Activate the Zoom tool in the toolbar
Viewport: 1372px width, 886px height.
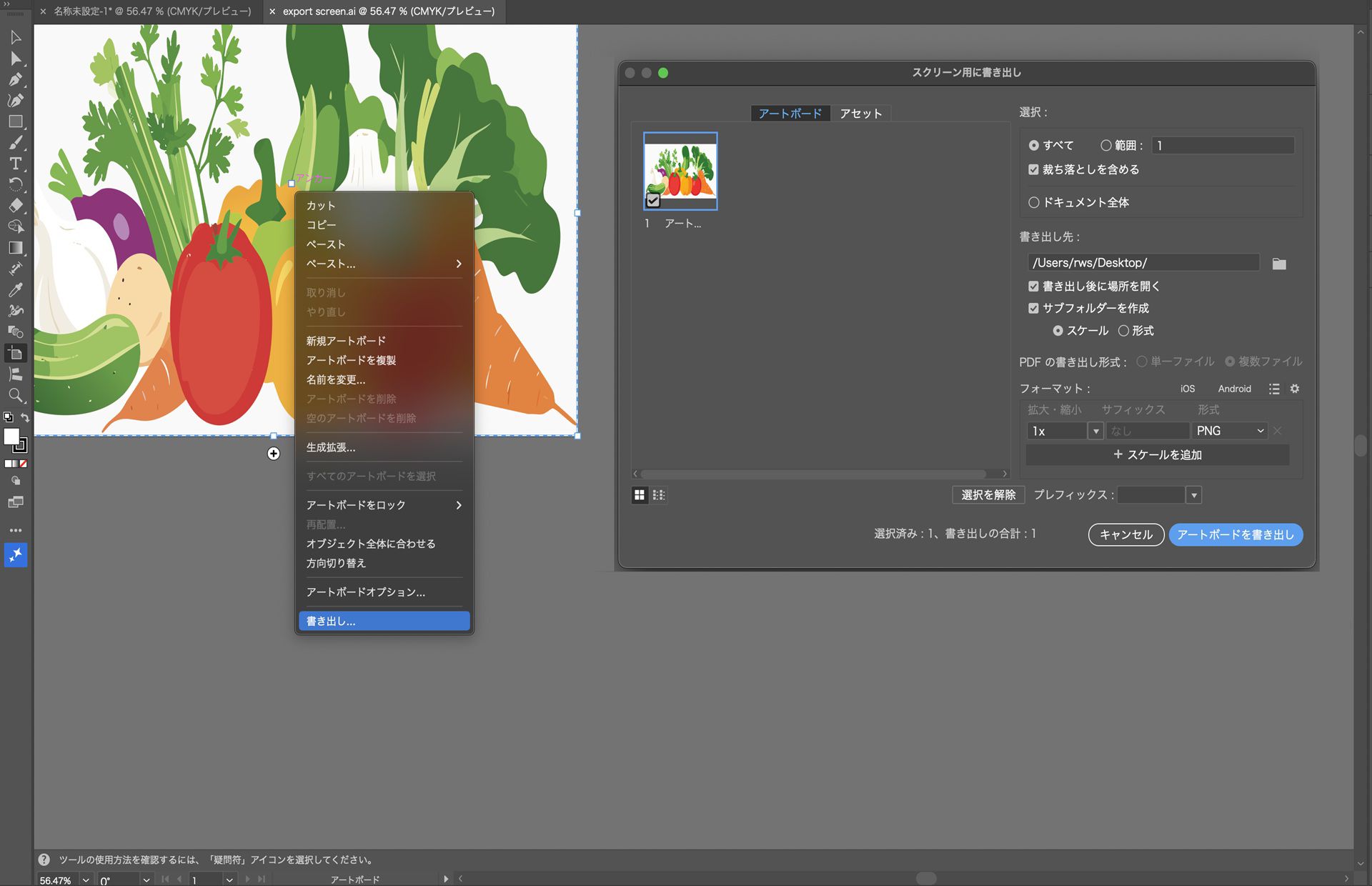[16, 395]
